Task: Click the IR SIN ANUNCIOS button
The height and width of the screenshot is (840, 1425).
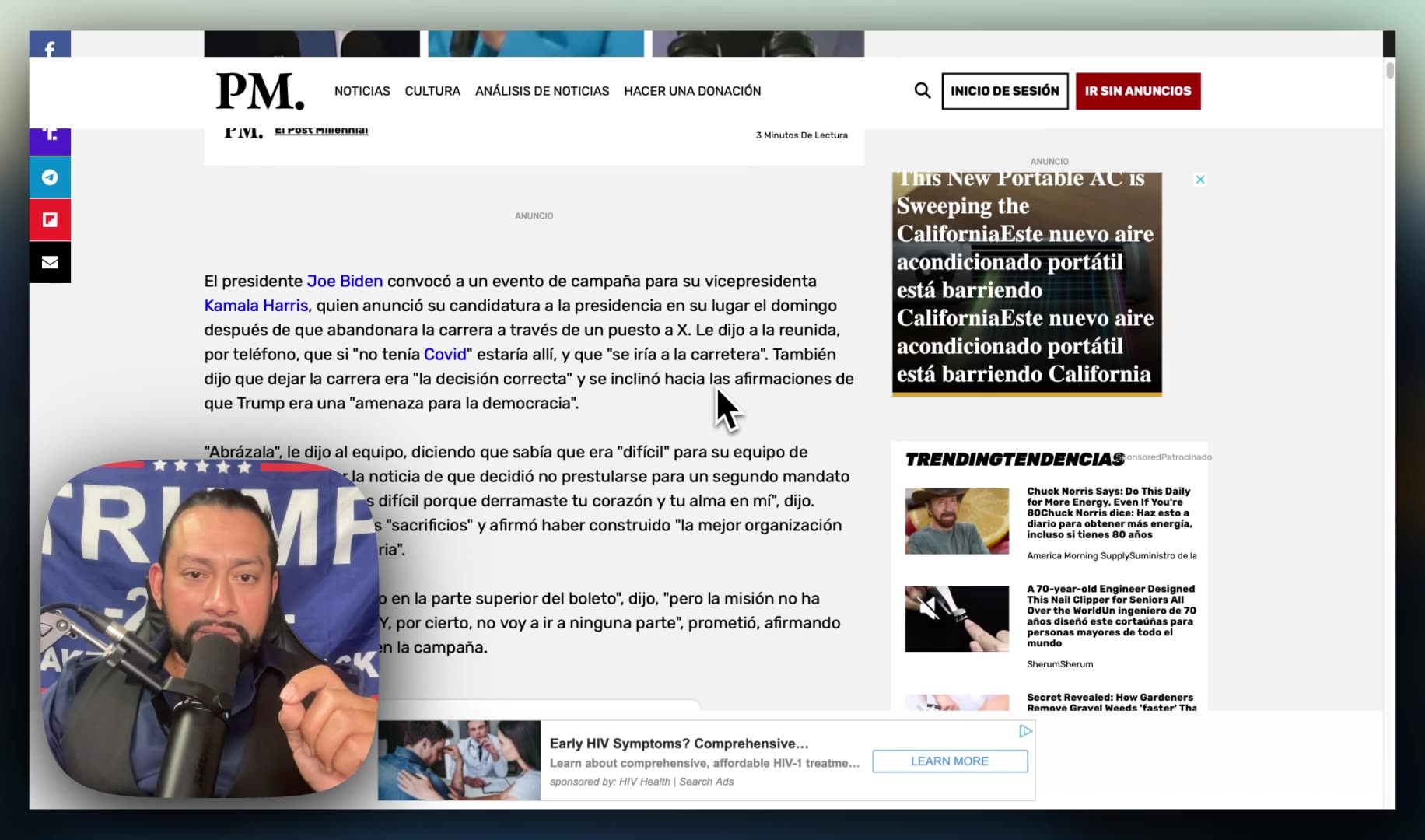Action: coord(1138,91)
